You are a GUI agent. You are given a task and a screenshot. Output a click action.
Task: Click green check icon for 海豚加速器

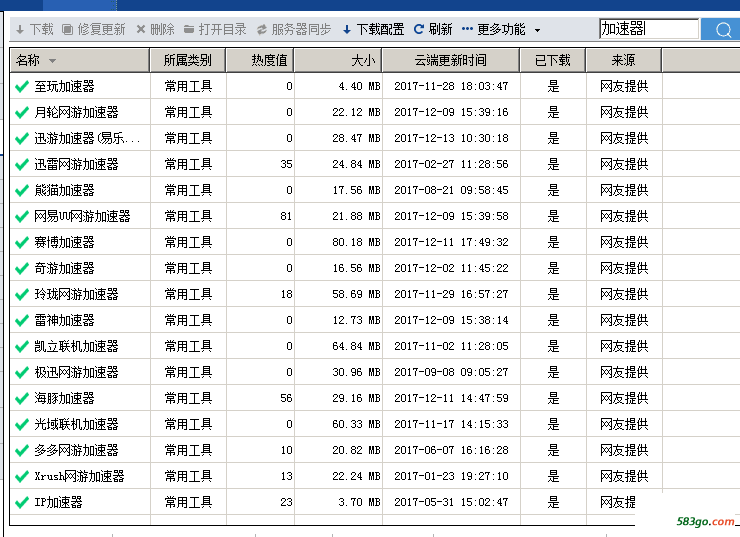[x=22, y=399]
